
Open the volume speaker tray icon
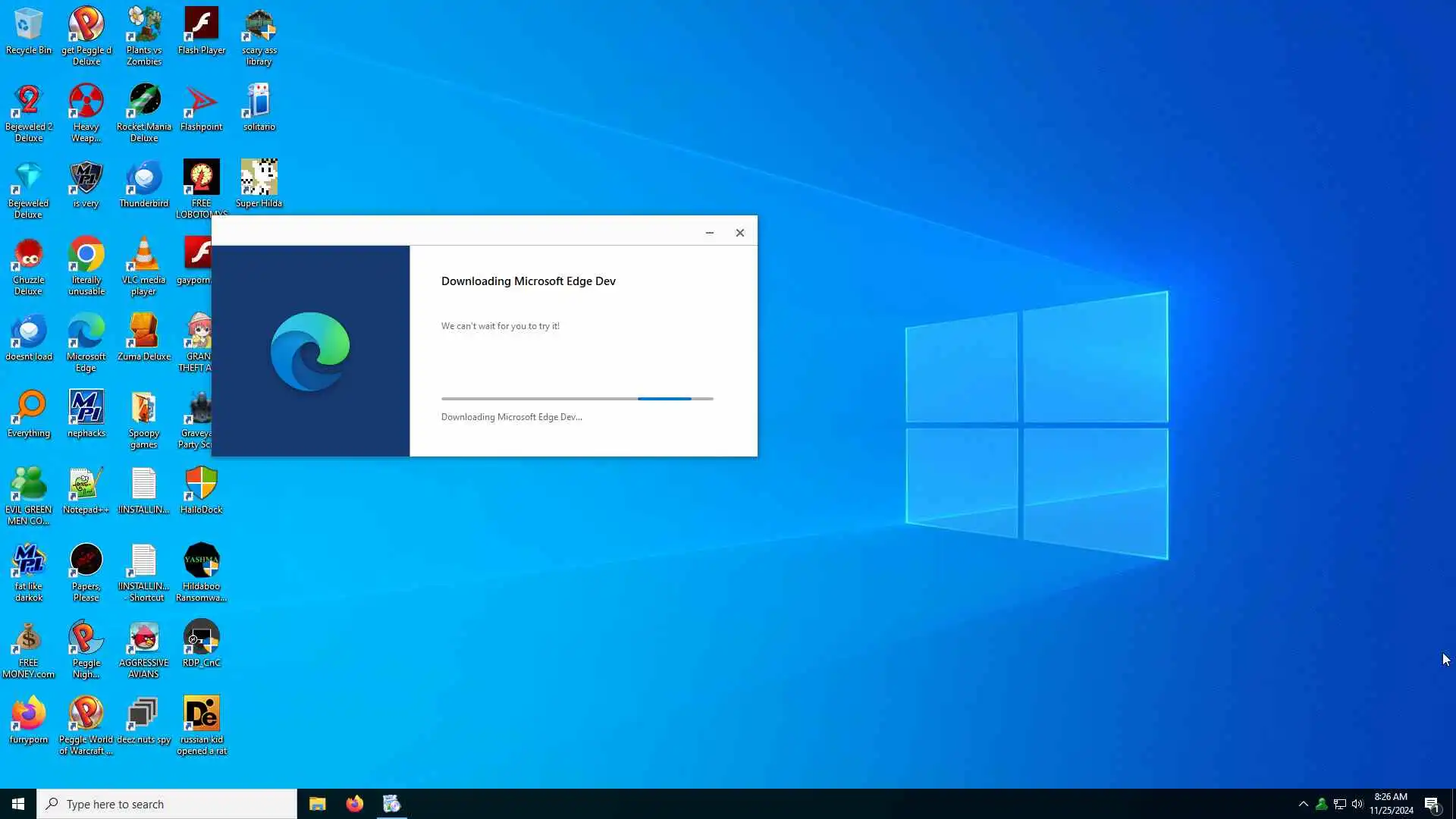coord(1357,804)
